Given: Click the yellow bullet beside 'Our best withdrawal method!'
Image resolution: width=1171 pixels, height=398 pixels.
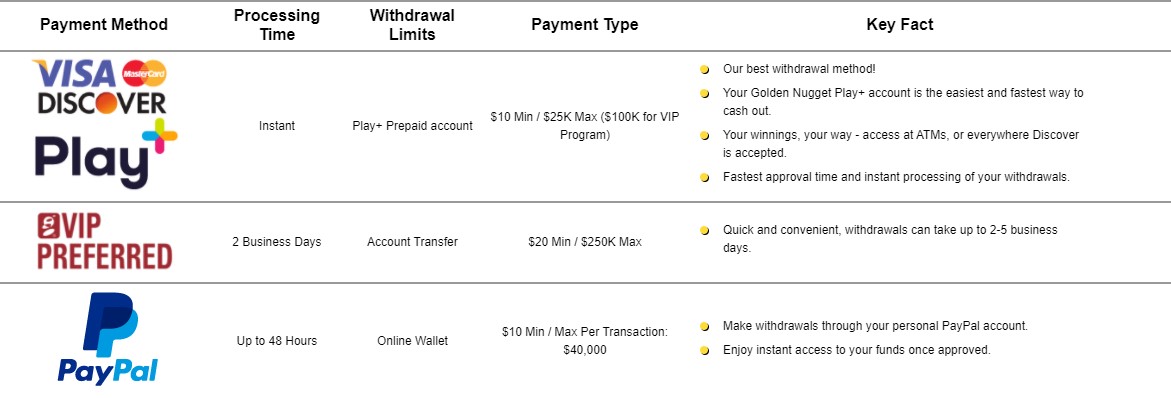Looking at the screenshot, I should [704, 69].
